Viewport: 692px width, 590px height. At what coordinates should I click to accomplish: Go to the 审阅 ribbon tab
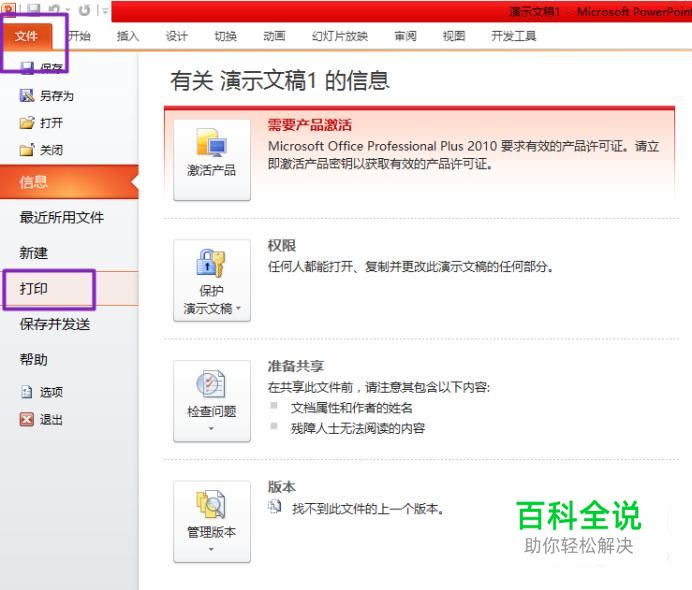tap(405, 36)
